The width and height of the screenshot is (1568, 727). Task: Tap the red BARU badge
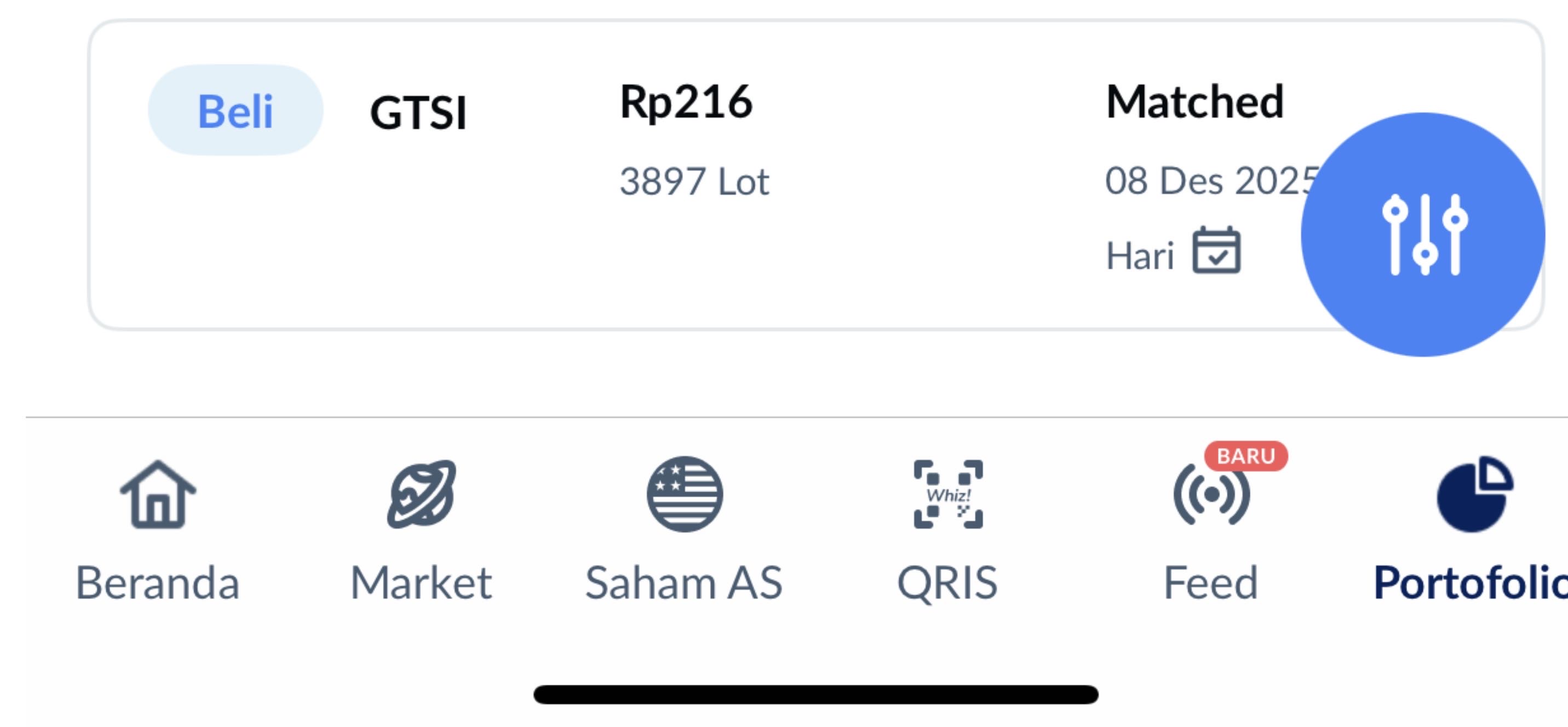tap(1245, 455)
